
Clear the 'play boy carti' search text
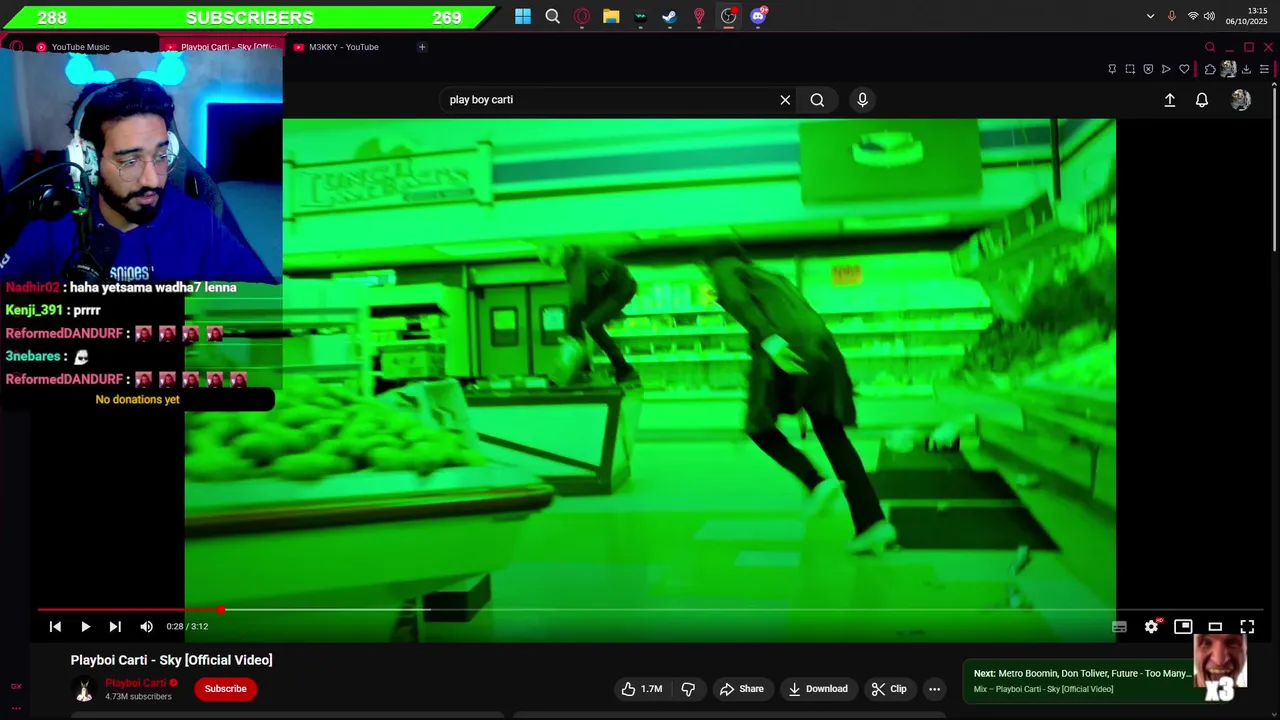(785, 100)
